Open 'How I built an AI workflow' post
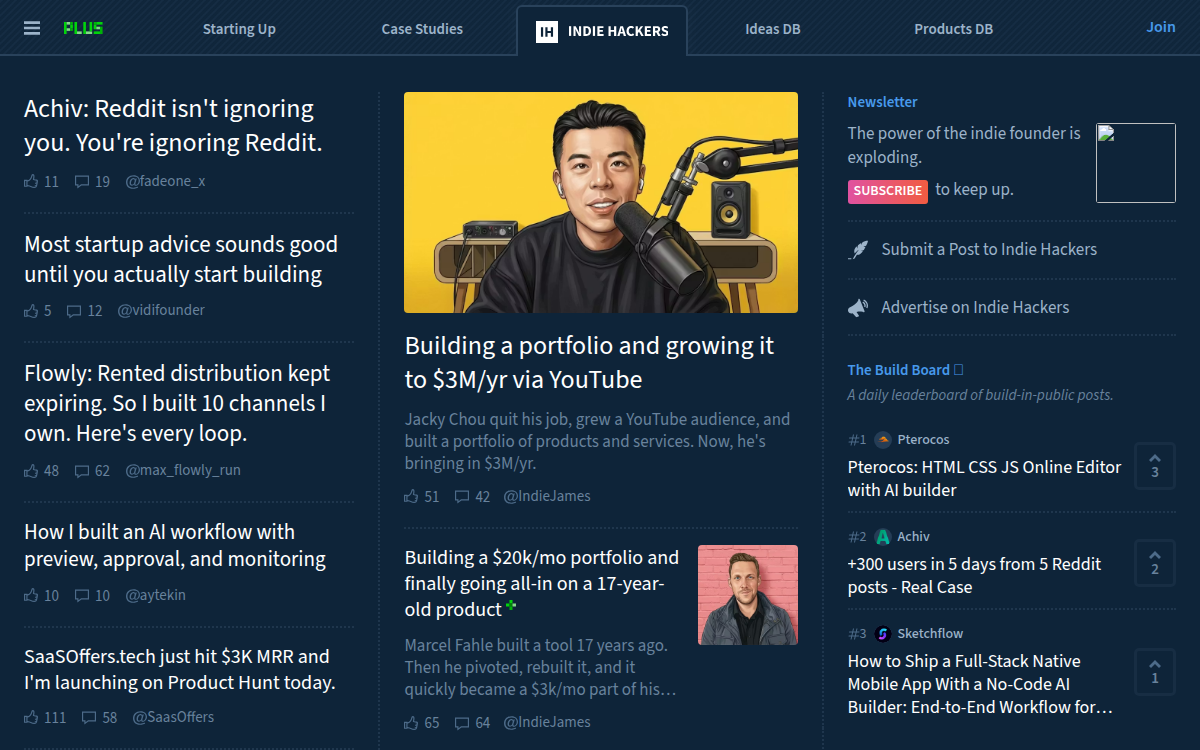Viewport: 1200px width, 750px height. tap(175, 545)
